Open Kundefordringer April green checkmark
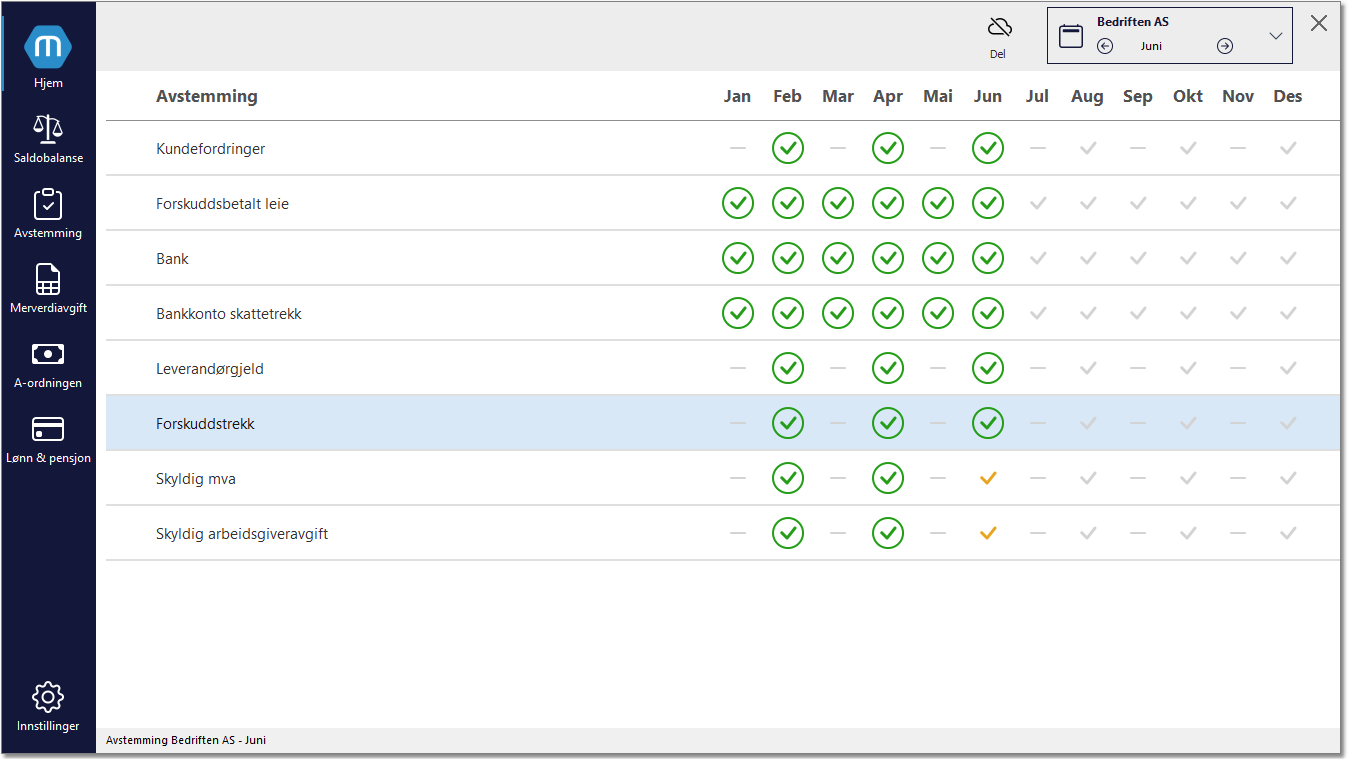Viewport: 1348px width, 761px height. 888,148
